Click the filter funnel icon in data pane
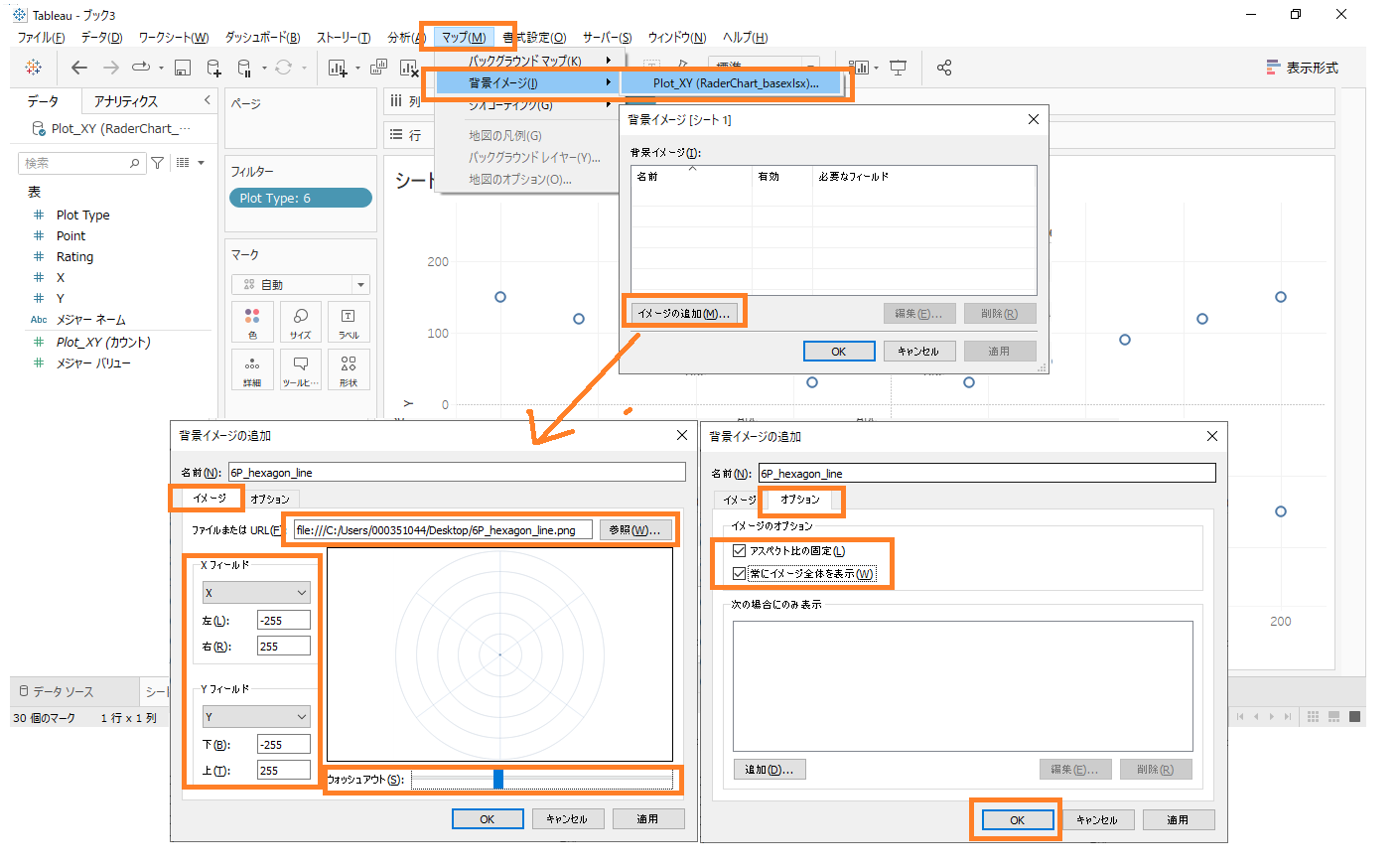Screen dimensions: 1400x868 pyautogui.click(x=157, y=163)
